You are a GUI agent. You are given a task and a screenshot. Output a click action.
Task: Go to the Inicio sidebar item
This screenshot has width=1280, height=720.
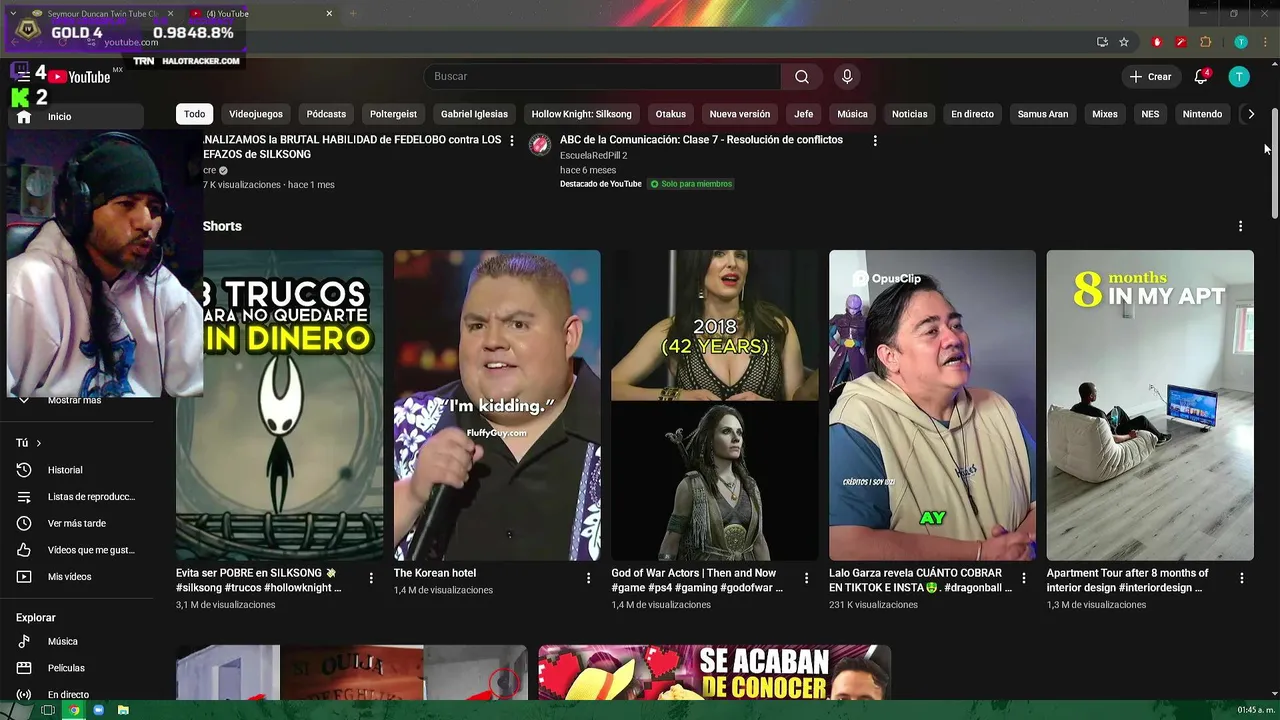click(75, 117)
